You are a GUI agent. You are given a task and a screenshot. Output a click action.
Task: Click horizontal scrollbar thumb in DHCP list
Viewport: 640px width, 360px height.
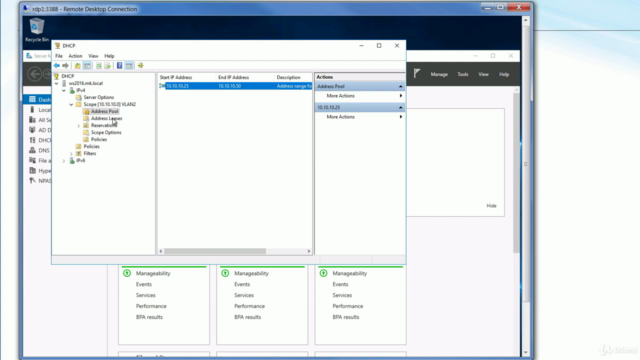[x=215, y=251]
